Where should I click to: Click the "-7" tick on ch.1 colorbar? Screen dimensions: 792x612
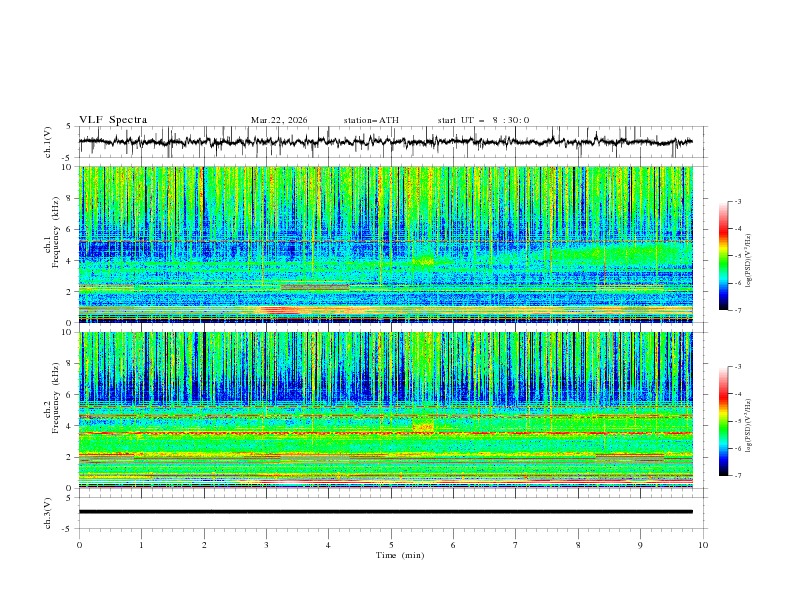pos(738,311)
